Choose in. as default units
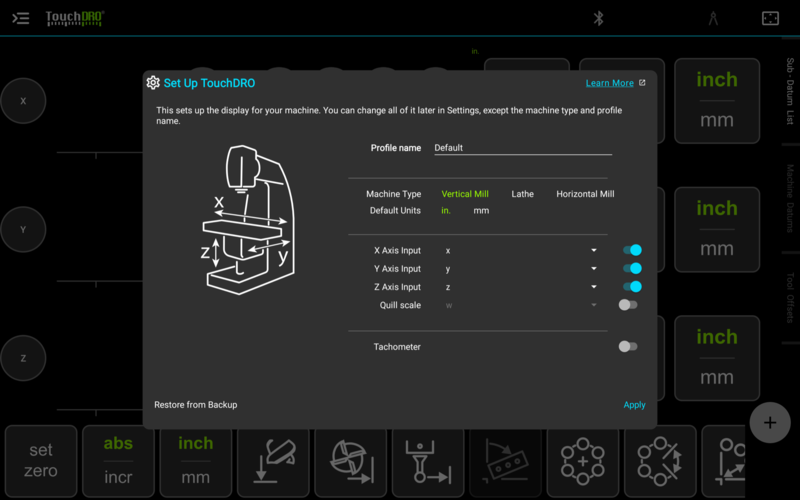Viewport: 800px width, 500px height. pyautogui.click(x=446, y=211)
